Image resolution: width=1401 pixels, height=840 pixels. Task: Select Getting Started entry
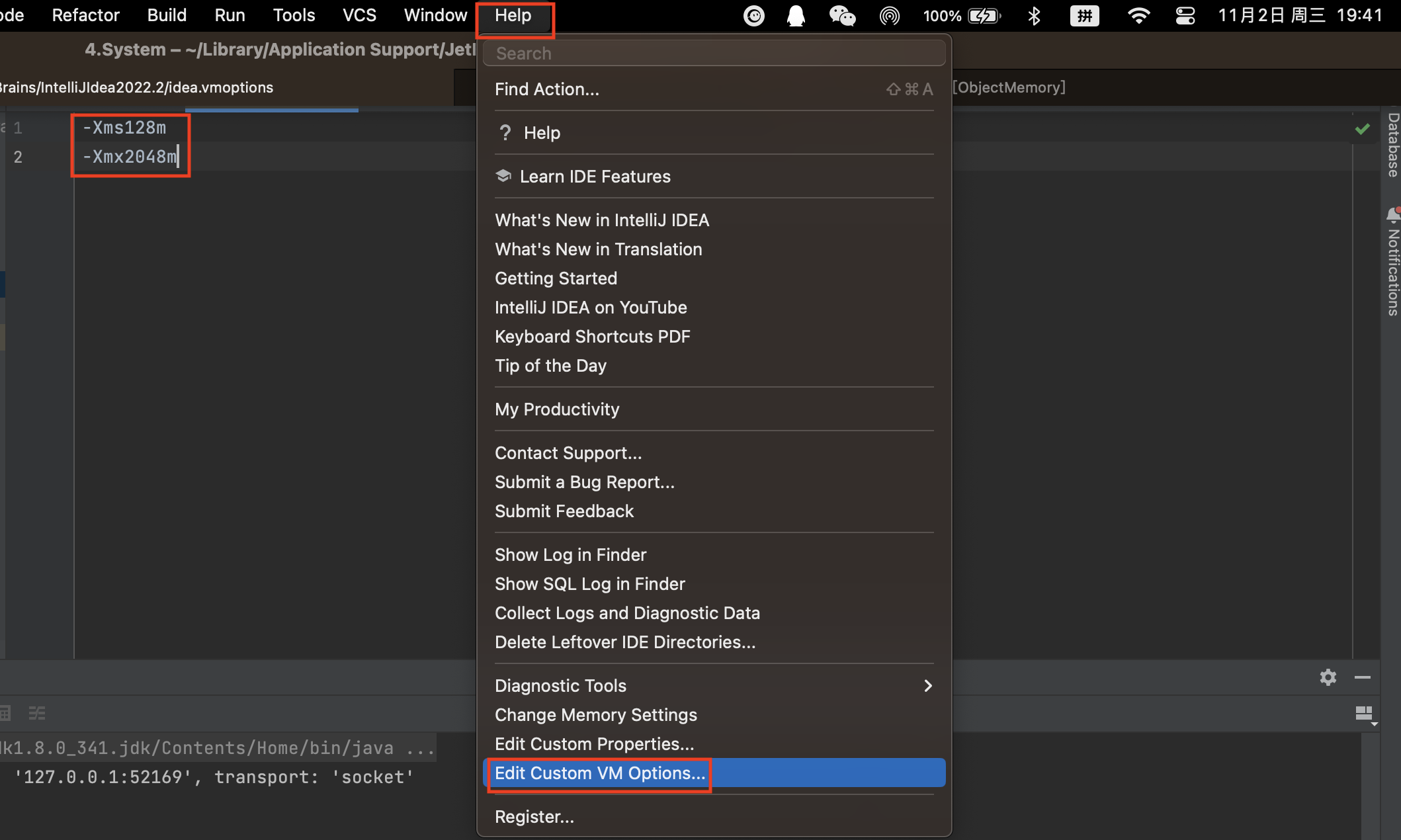click(714, 278)
